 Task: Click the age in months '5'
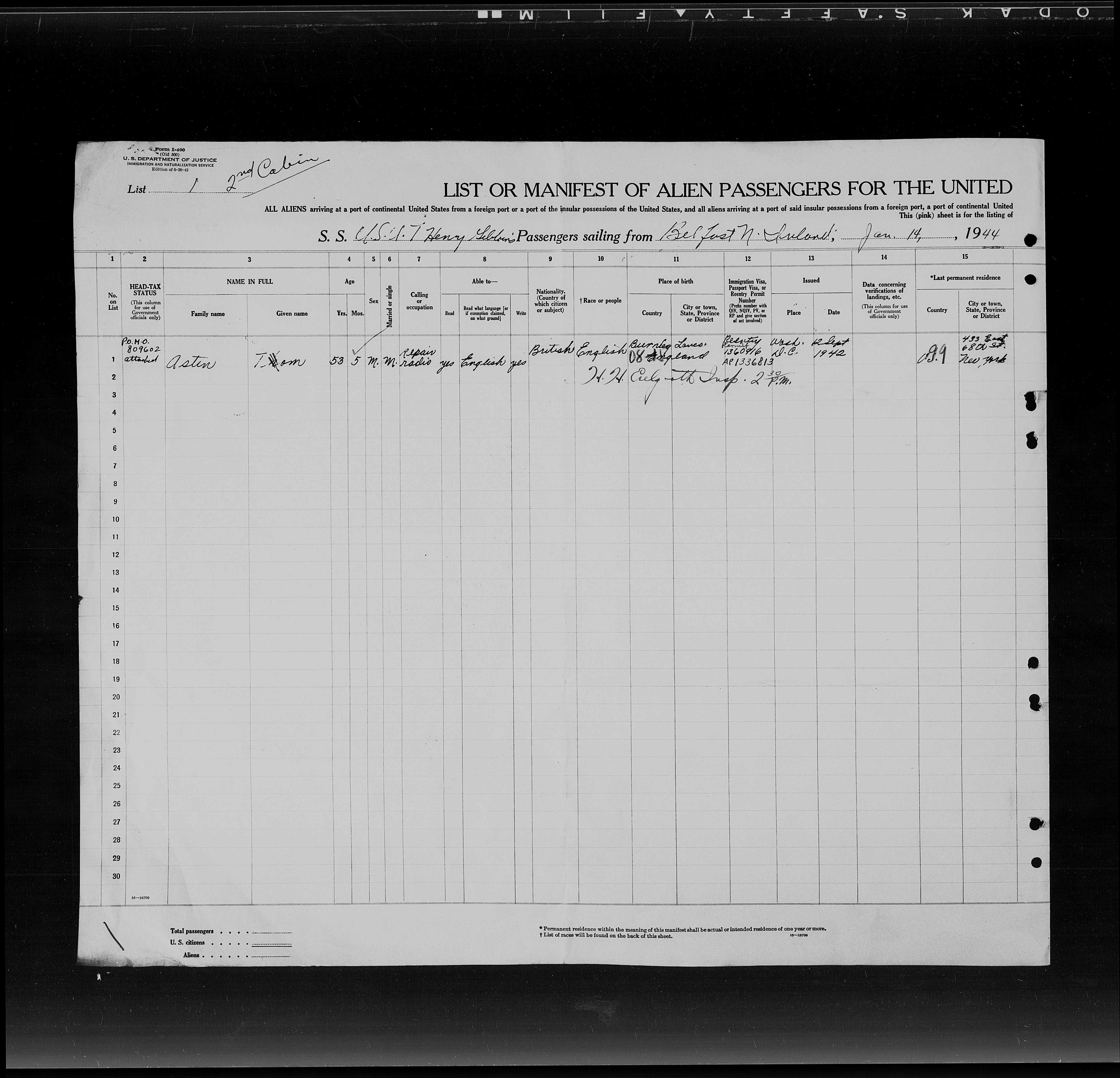pyautogui.click(x=356, y=361)
